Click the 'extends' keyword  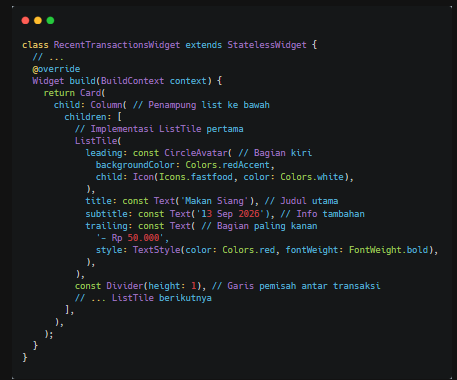(x=204, y=45)
